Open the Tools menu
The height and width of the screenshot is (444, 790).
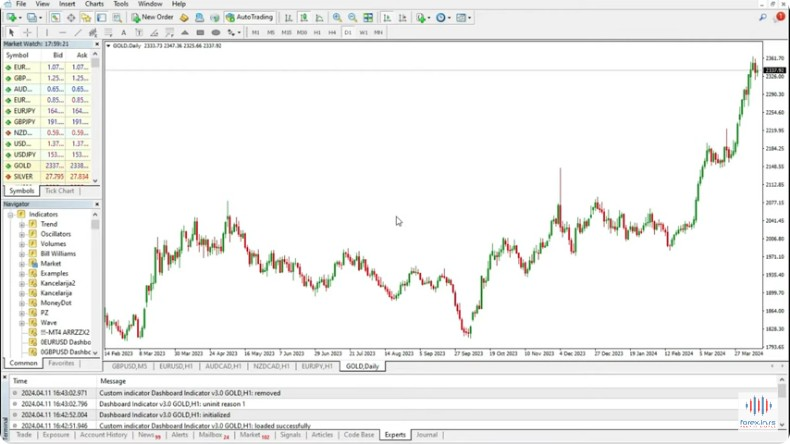pos(121,4)
